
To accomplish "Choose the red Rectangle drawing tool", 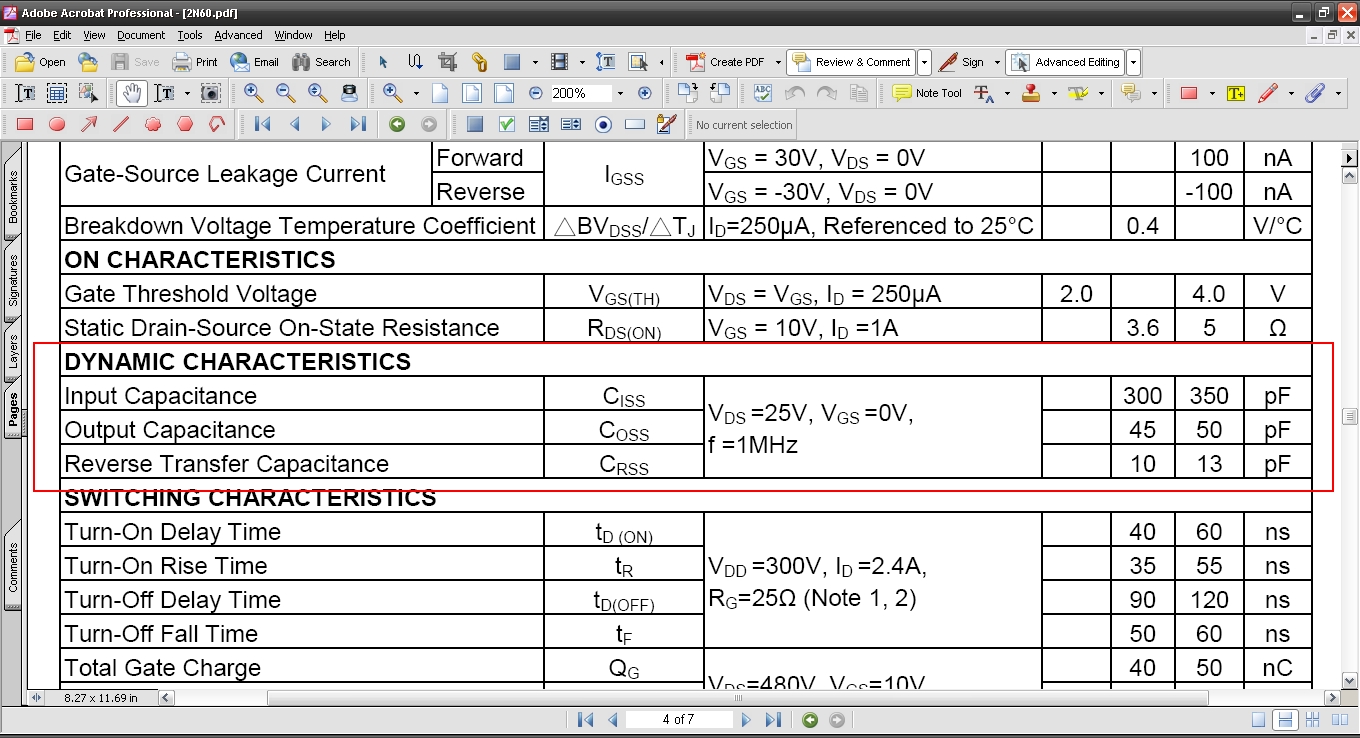I will (x=25, y=125).
